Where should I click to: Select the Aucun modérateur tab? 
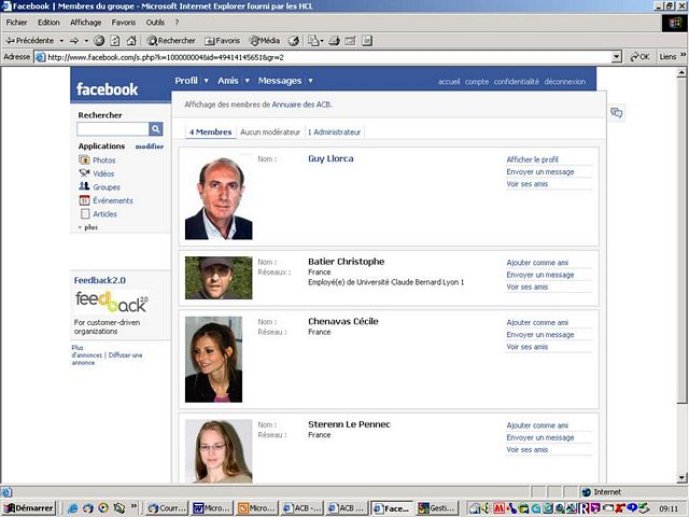(x=270, y=132)
